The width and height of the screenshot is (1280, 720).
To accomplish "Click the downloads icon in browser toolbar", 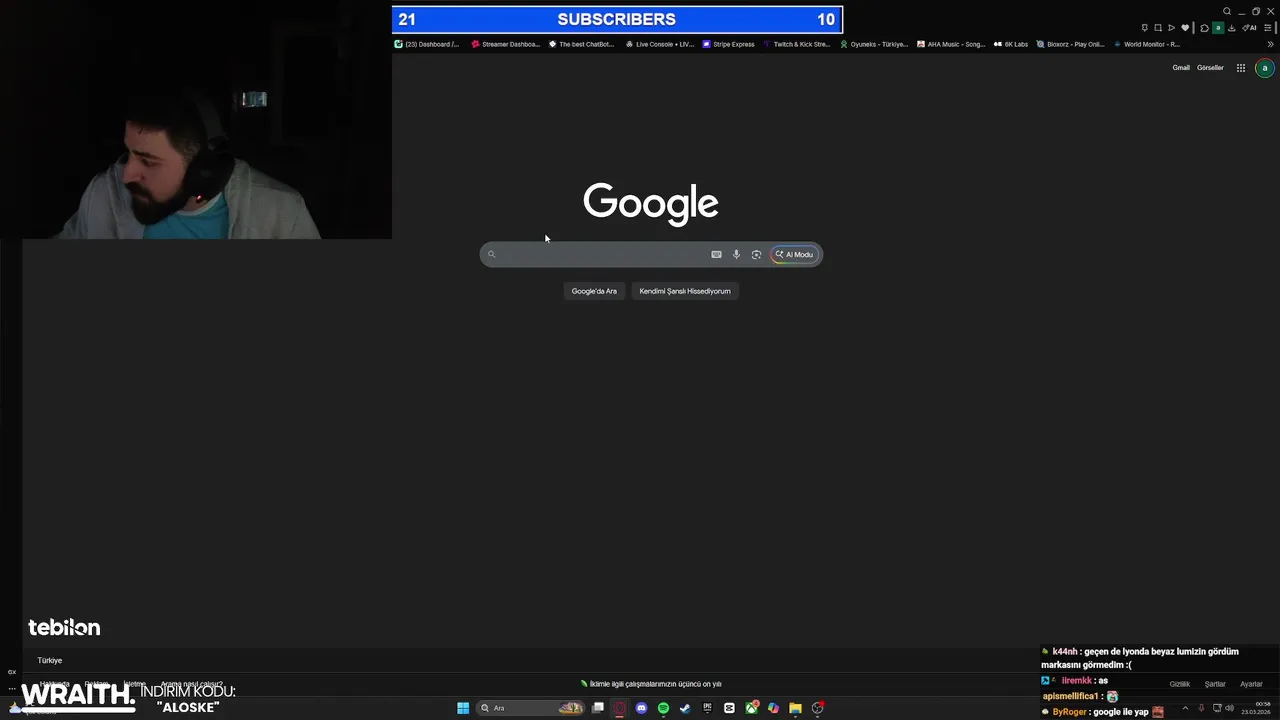I will [1231, 27].
